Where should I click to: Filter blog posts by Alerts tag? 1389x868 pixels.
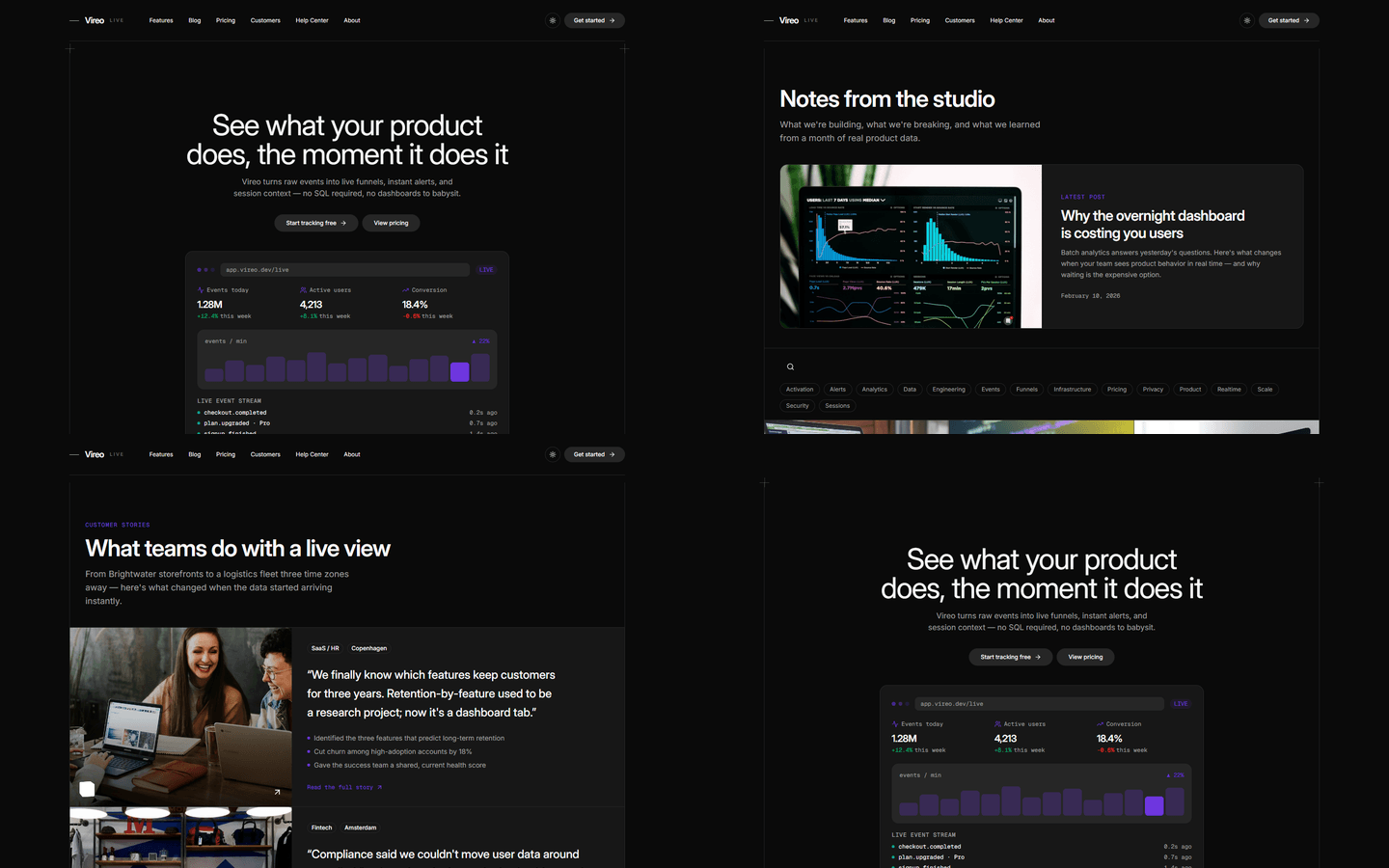[838, 390]
